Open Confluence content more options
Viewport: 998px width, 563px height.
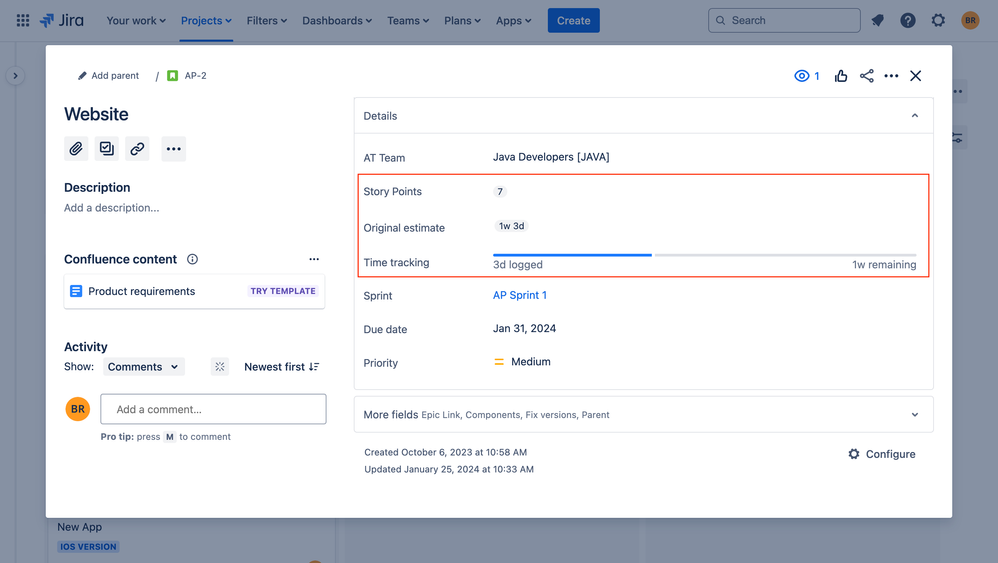(x=314, y=259)
